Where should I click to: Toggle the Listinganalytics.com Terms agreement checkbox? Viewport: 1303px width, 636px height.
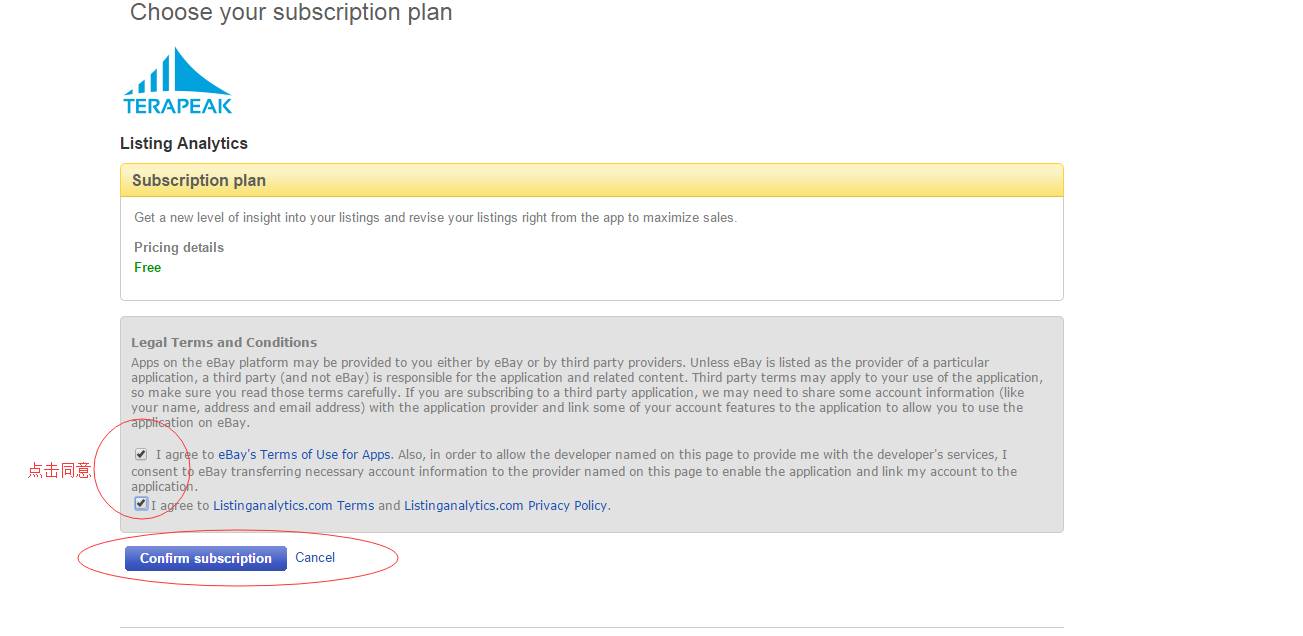pos(141,504)
